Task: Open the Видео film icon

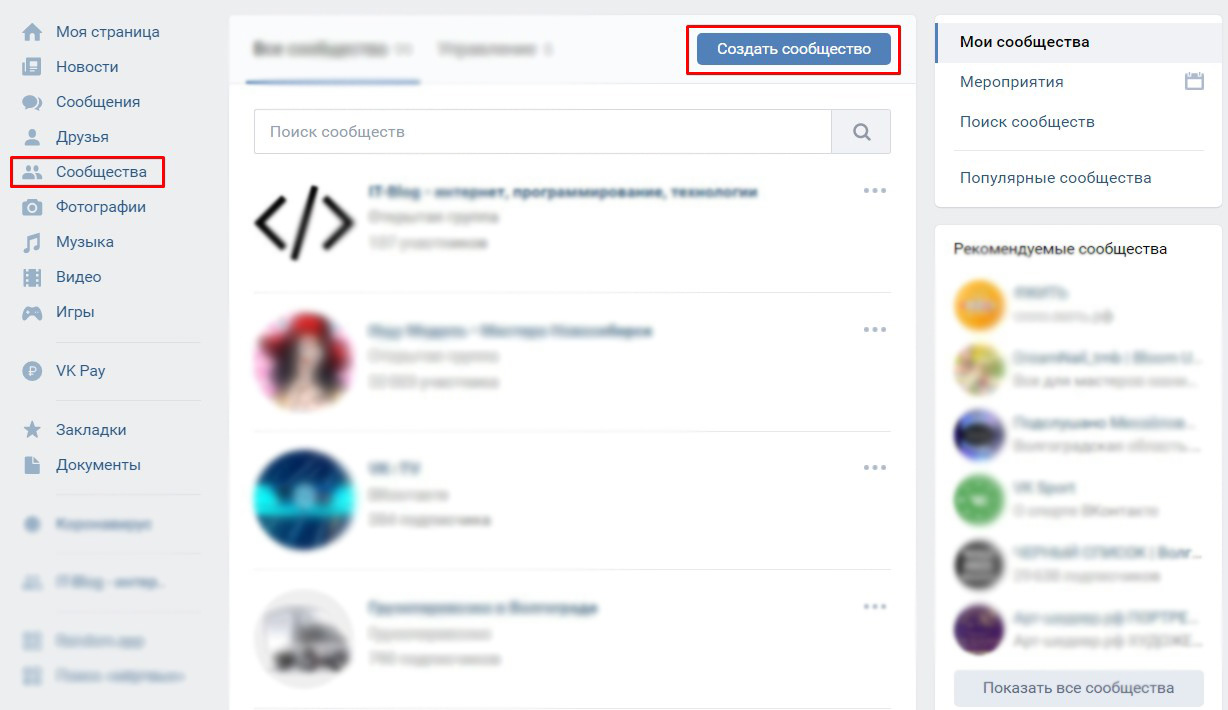Action: [32, 277]
